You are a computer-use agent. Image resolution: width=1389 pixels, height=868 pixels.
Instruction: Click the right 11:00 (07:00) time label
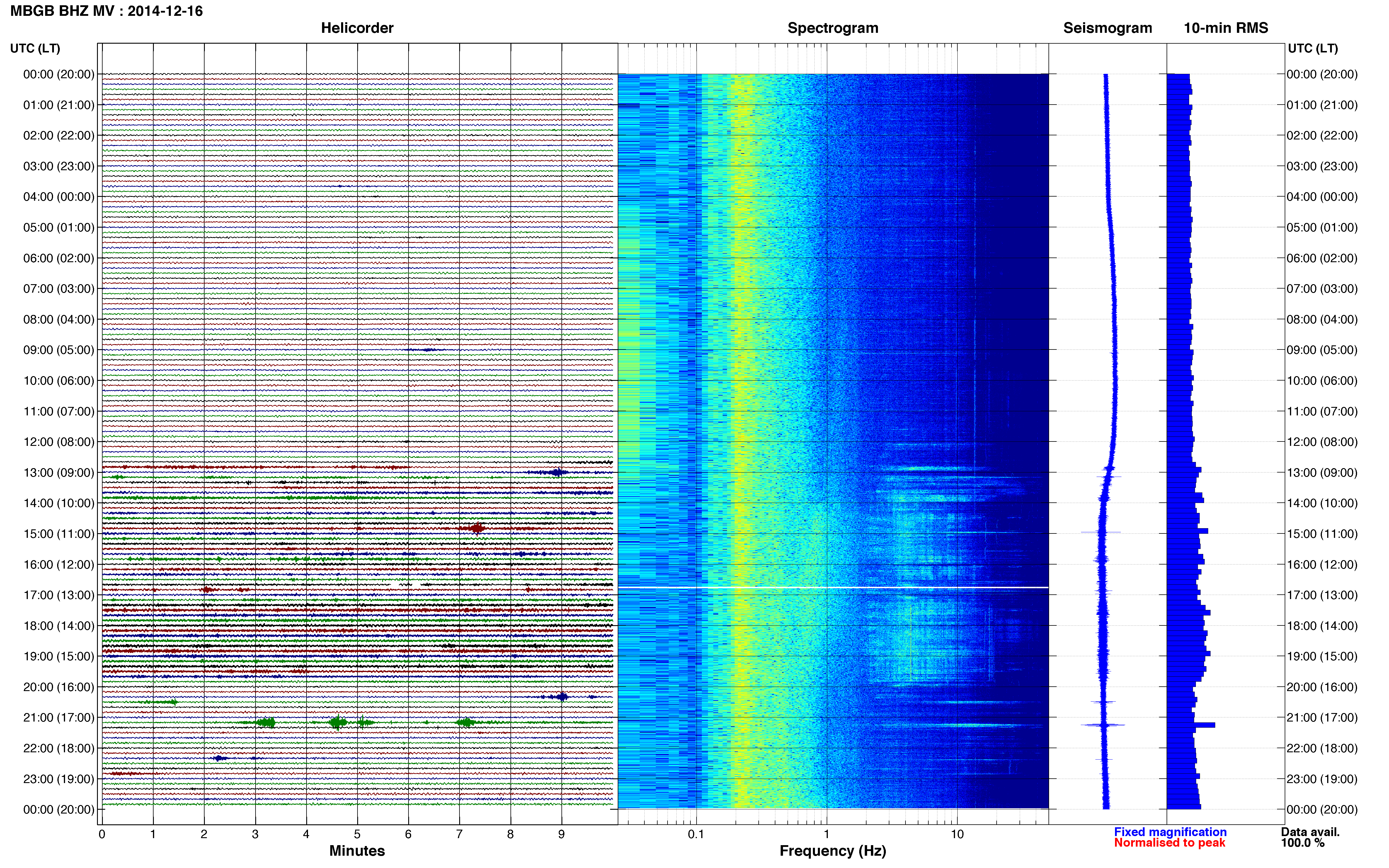click(x=1322, y=412)
